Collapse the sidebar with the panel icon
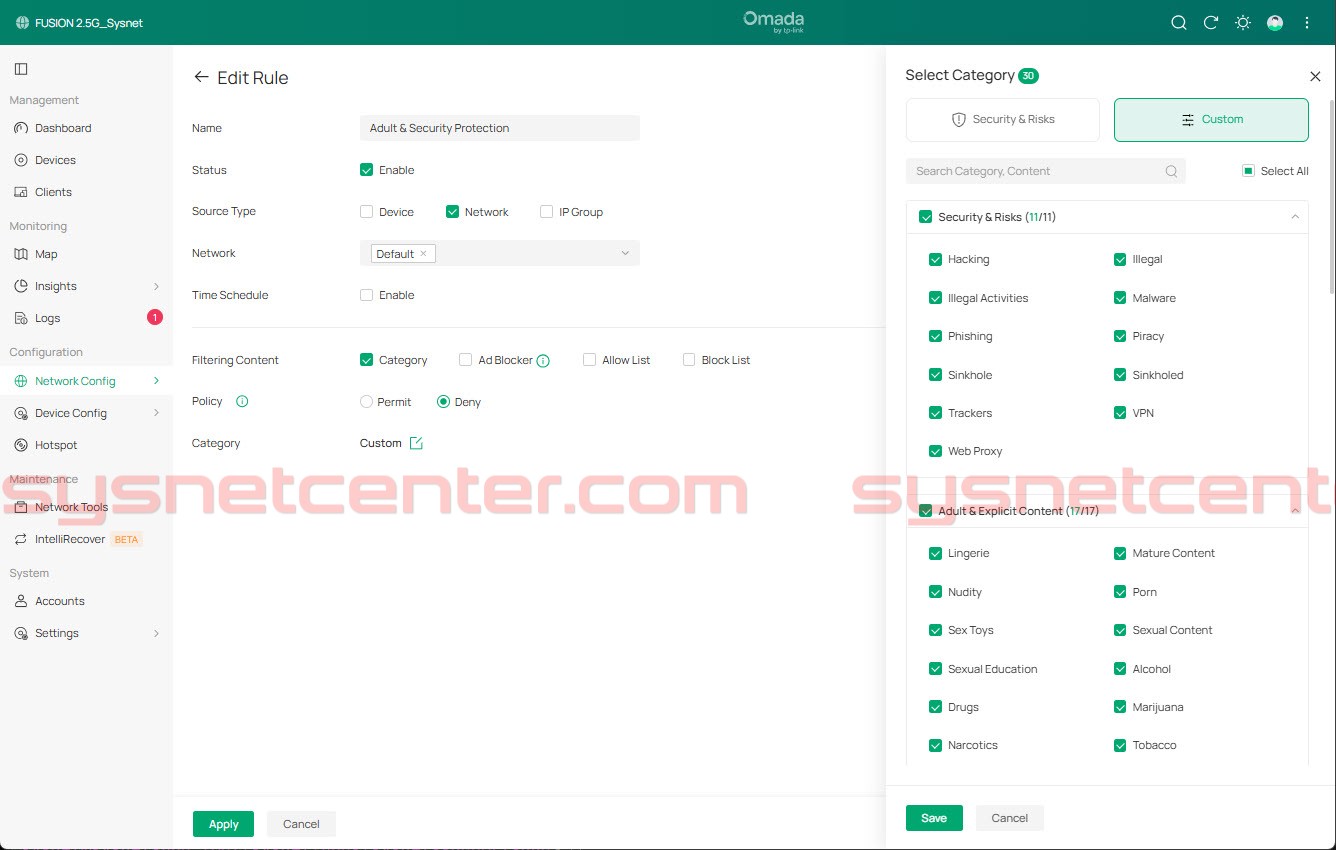Viewport: 1336px width, 850px height. pos(21,69)
